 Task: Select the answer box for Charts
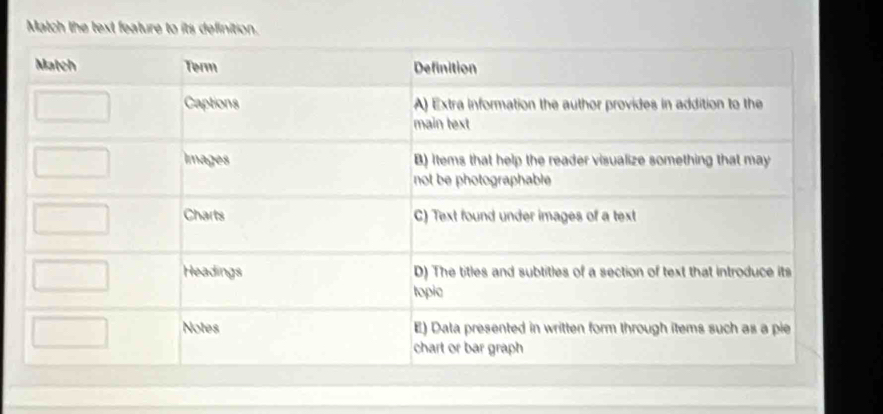[72, 217]
